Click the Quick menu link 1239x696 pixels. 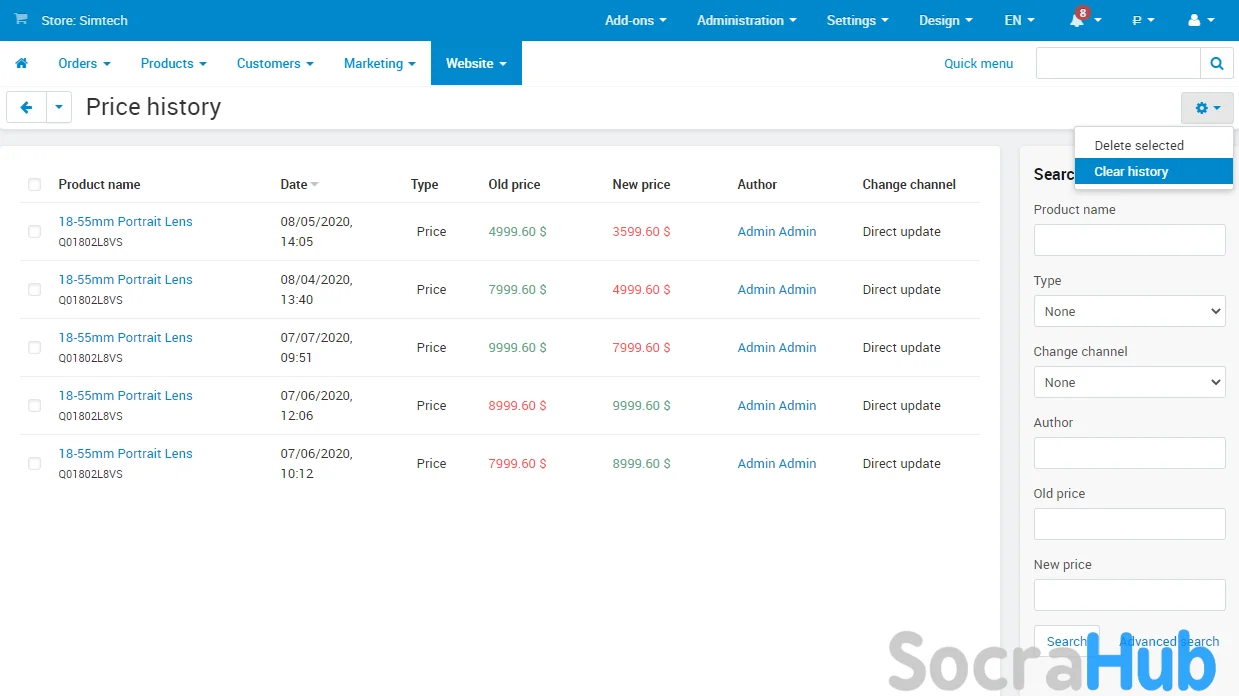978,63
